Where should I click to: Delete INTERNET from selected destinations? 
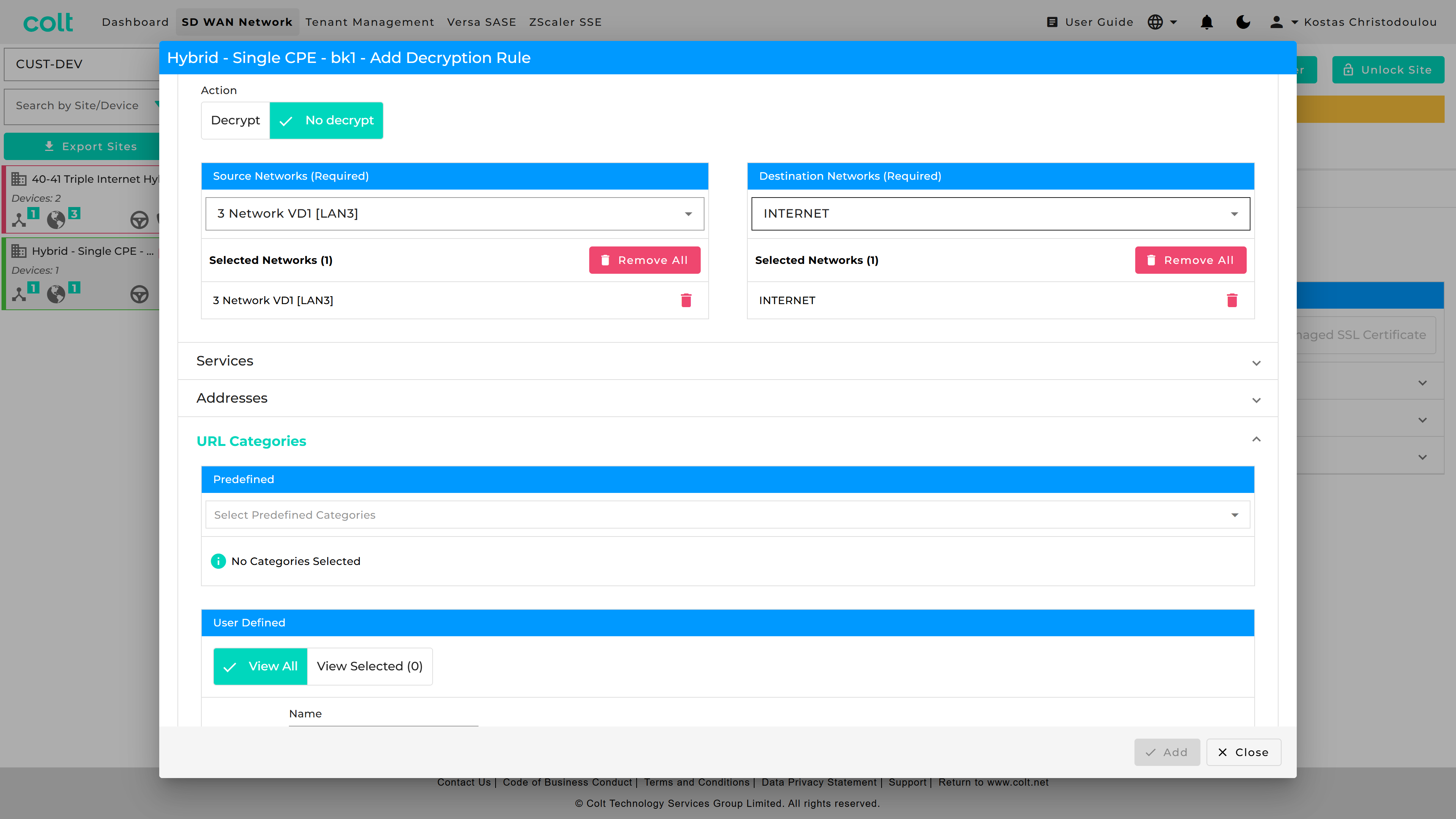click(x=1232, y=300)
